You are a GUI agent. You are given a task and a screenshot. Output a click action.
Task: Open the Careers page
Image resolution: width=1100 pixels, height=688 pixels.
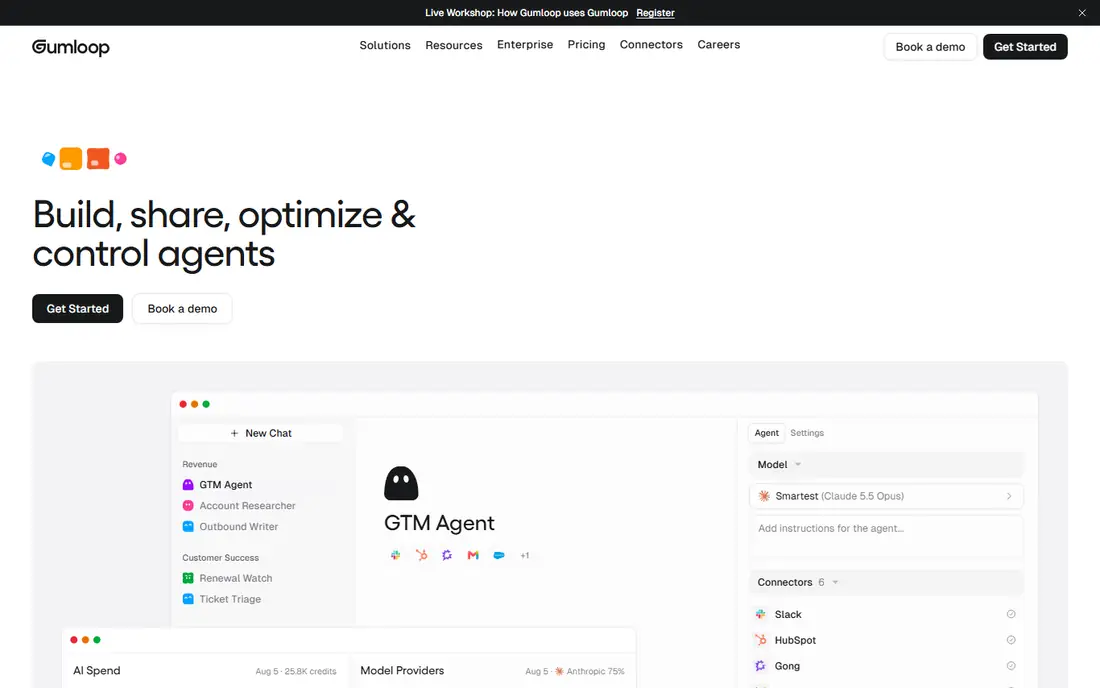[x=718, y=44]
